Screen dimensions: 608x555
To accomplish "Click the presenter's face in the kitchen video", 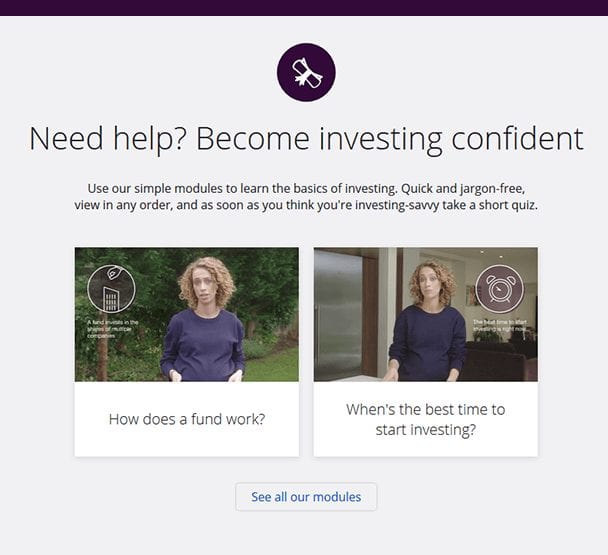I will pyautogui.click(x=431, y=285).
